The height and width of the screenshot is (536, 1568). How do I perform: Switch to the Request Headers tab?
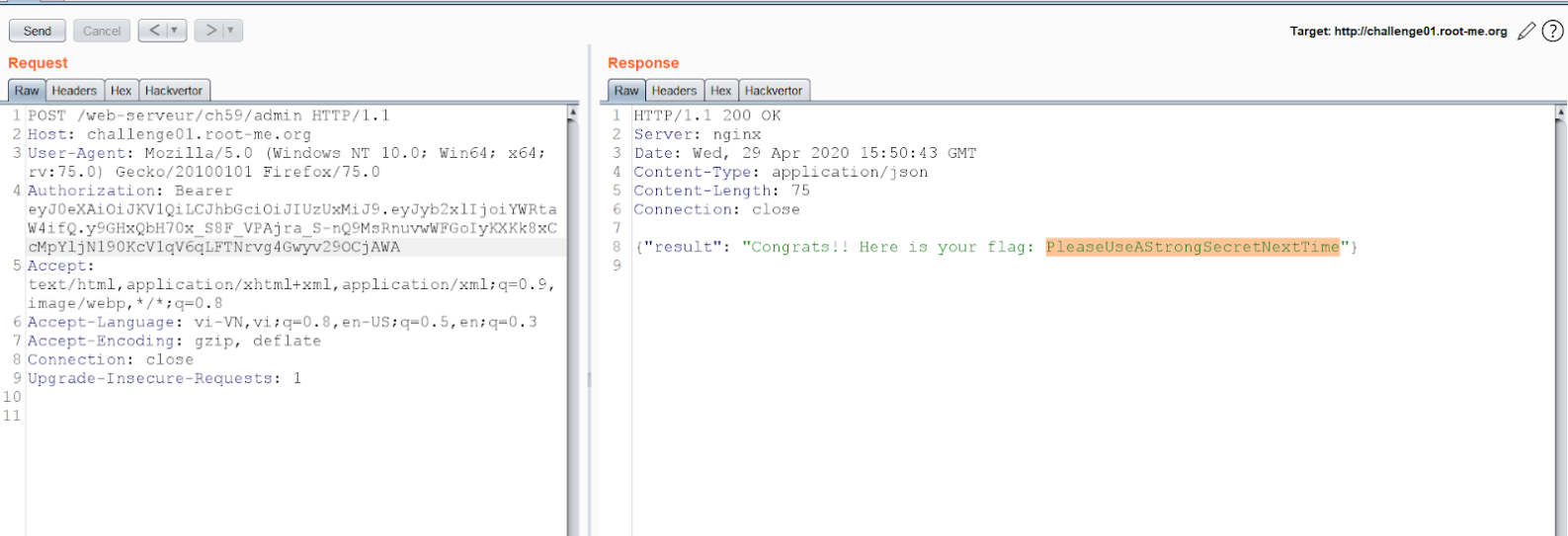point(74,91)
